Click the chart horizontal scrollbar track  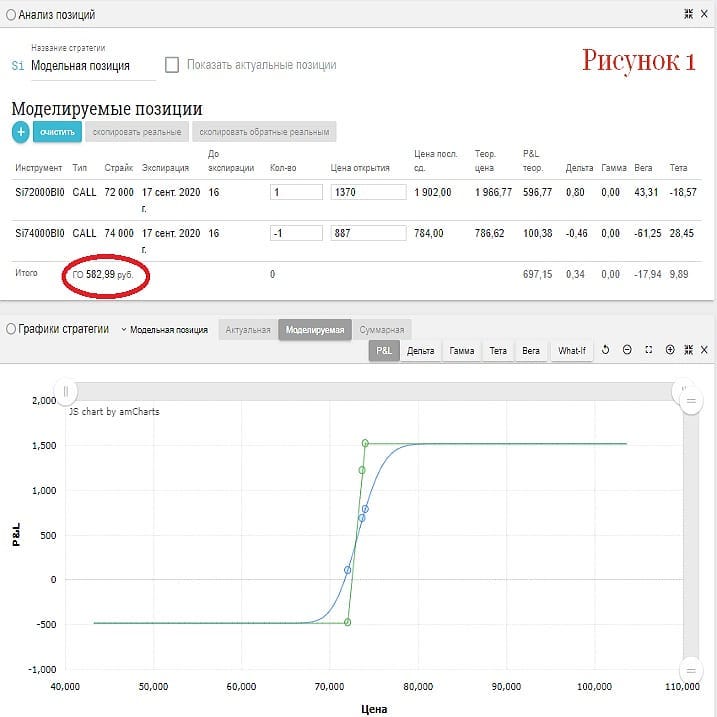374,392
